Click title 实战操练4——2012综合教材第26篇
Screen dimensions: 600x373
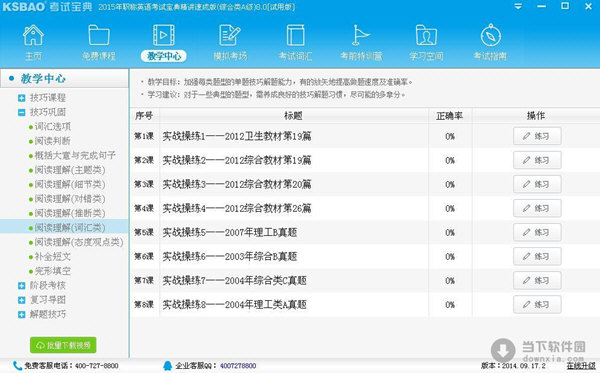point(237,208)
